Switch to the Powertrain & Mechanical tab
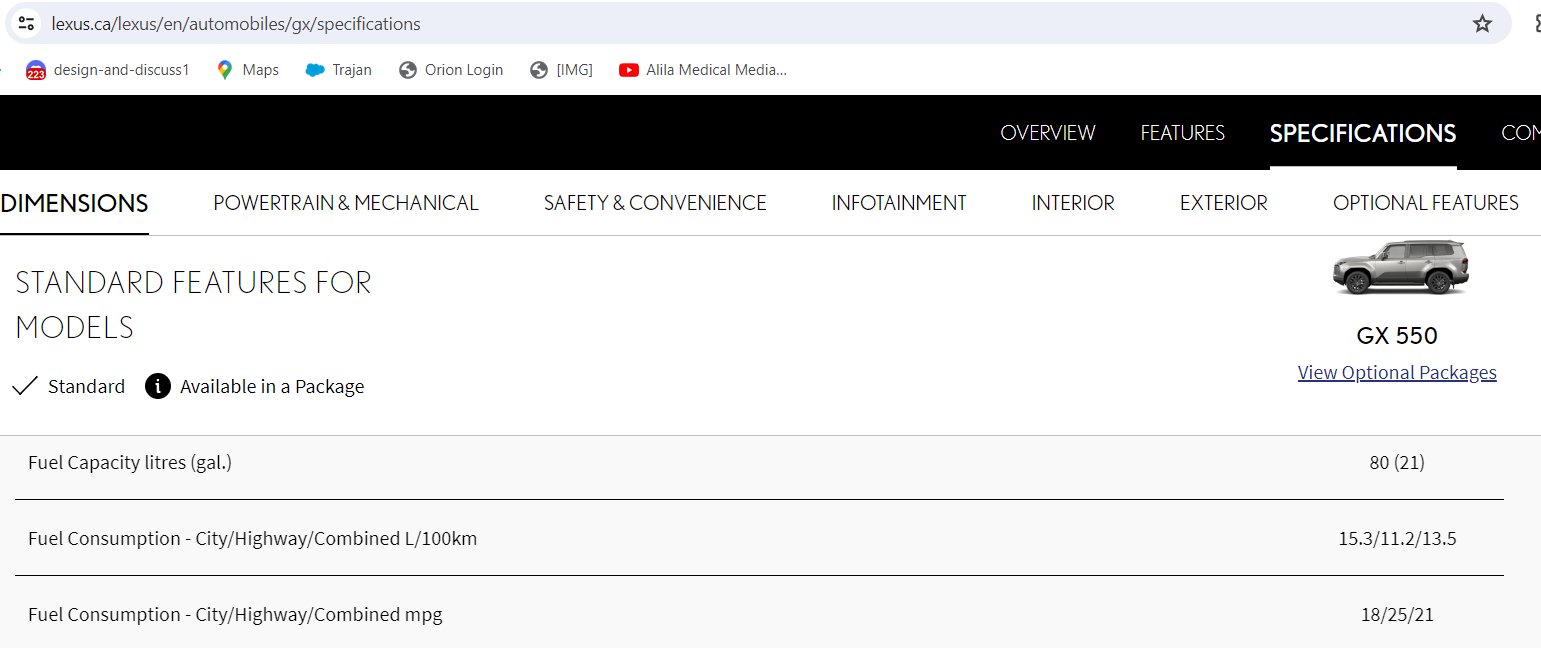Image resolution: width=1541 pixels, height=648 pixels. pyautogui.click(x=346, y=203)
